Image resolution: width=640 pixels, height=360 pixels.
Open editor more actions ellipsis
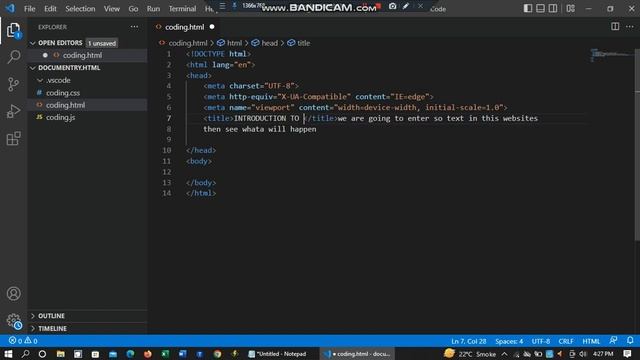[x=630, y=27]
